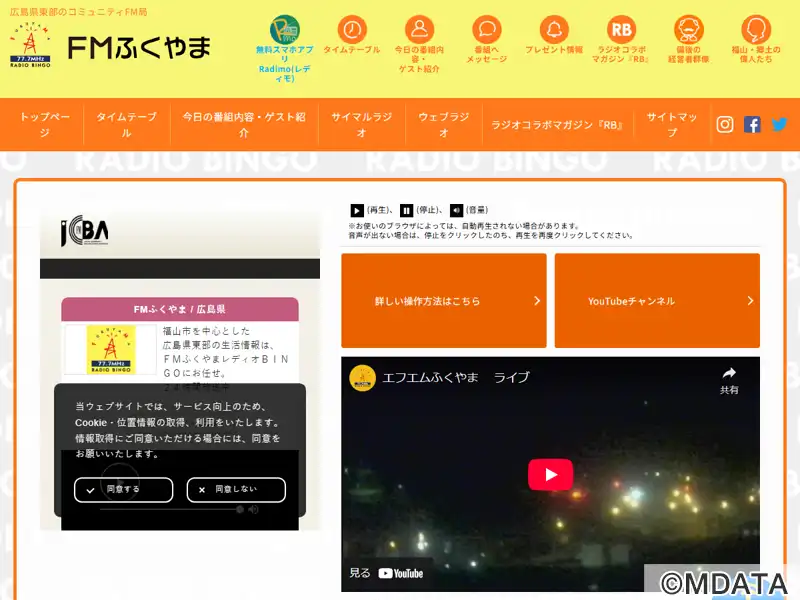The height and width of the screenshot is (600, 800).
Task: Click the FMふくやま / 広島県 station header
Action: 180,309
